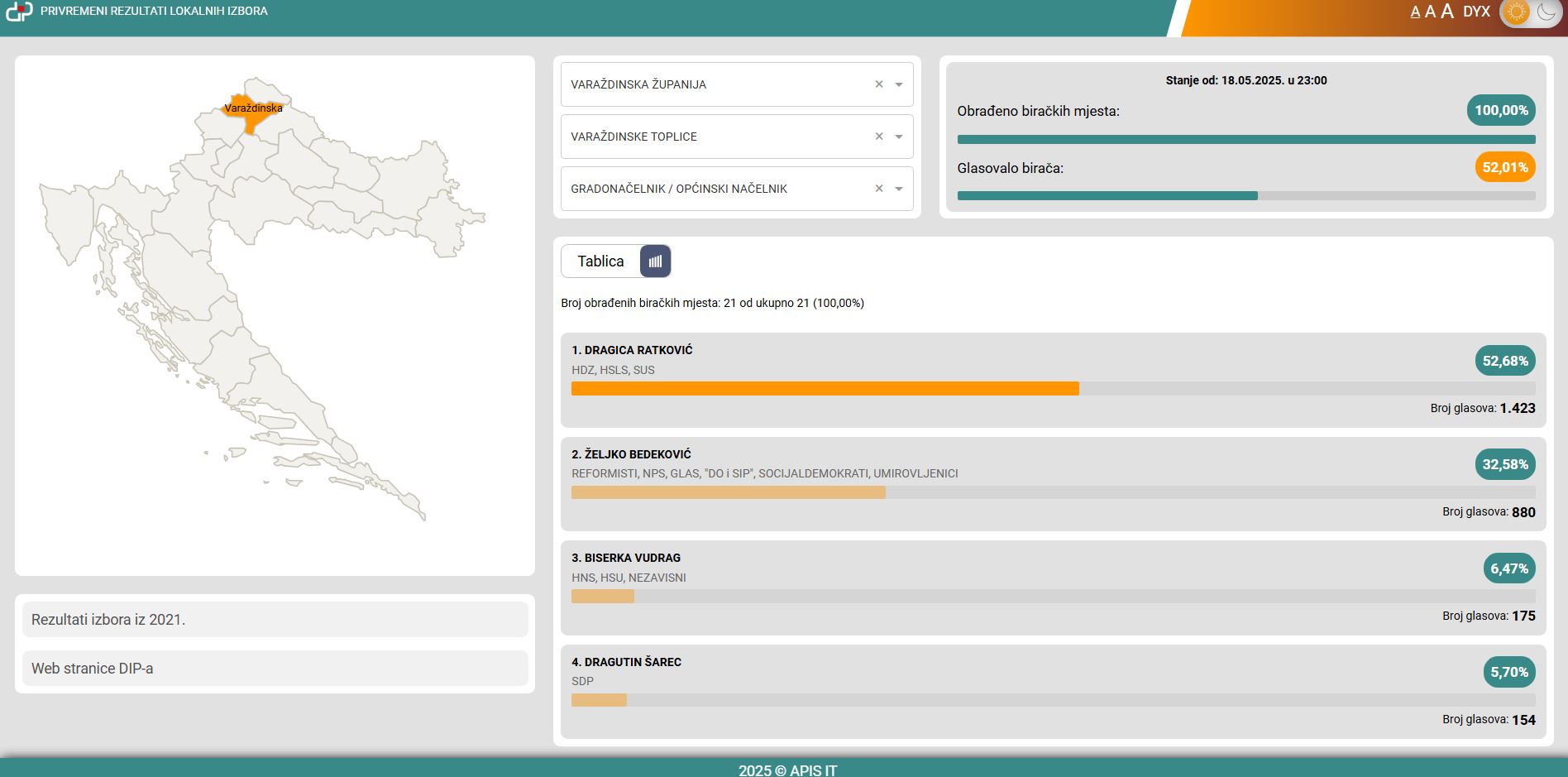
Task: Open Rezultati izbora iz 2021. link
Action: [275, 620]
